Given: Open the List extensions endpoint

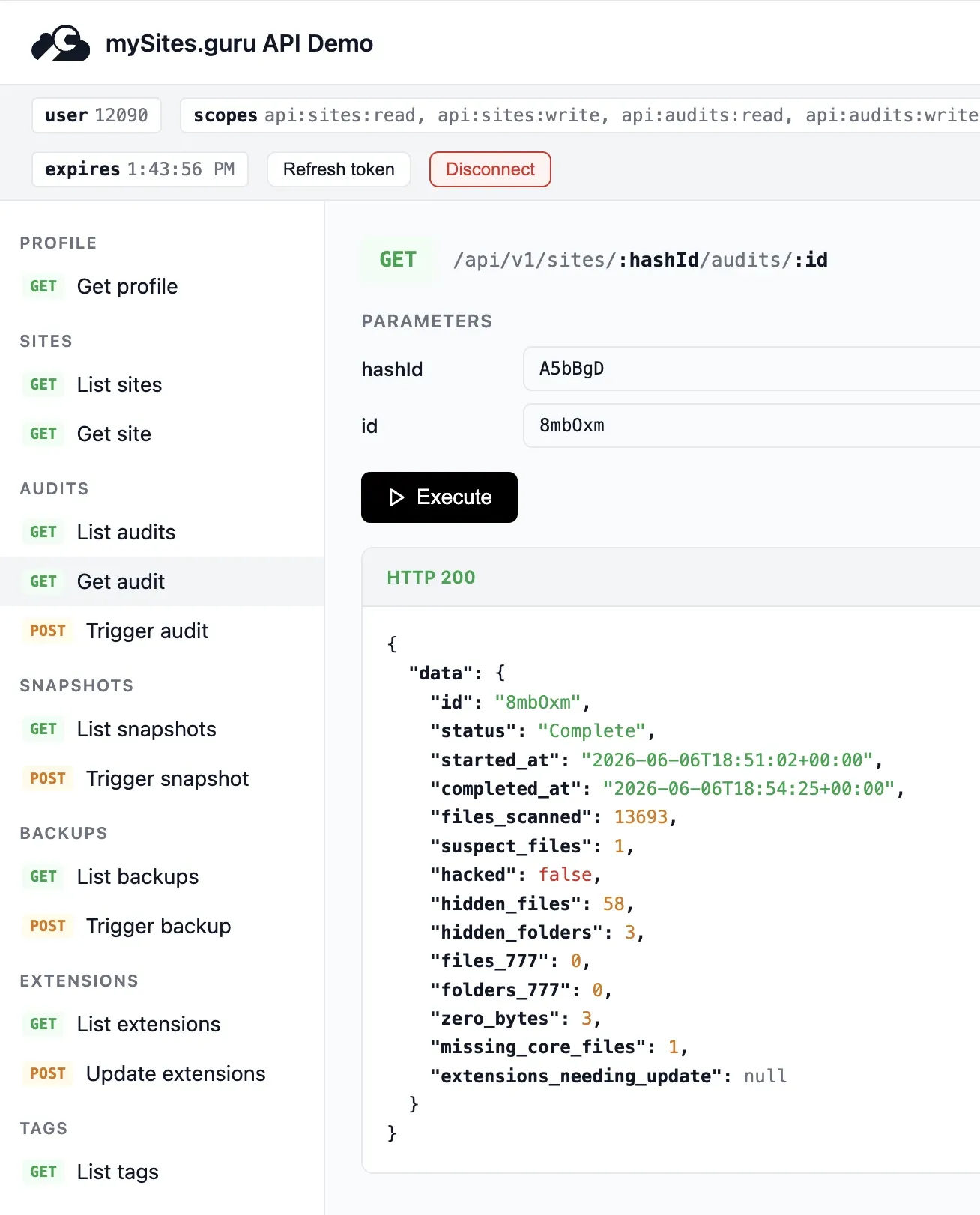Looking at the screenshot, I should (x=162, y=1024).
